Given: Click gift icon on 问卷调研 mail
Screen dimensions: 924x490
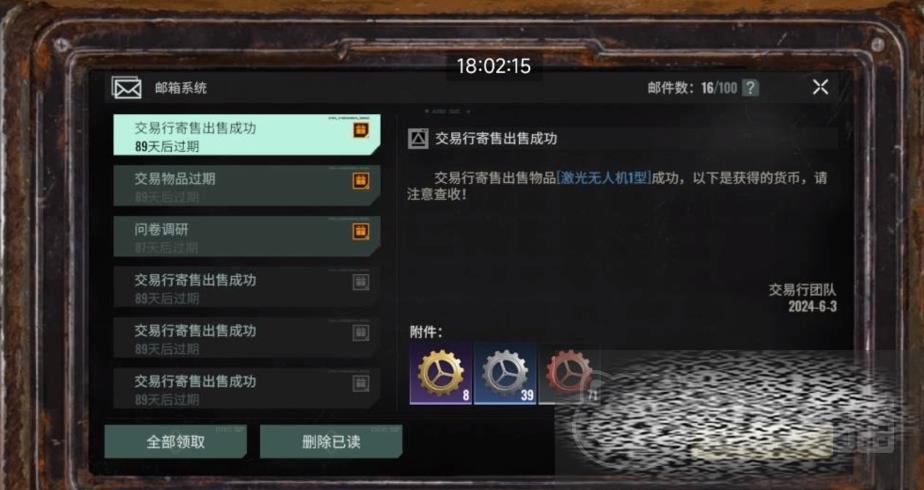Looking at the screenshot, I should tap(361, 231).
